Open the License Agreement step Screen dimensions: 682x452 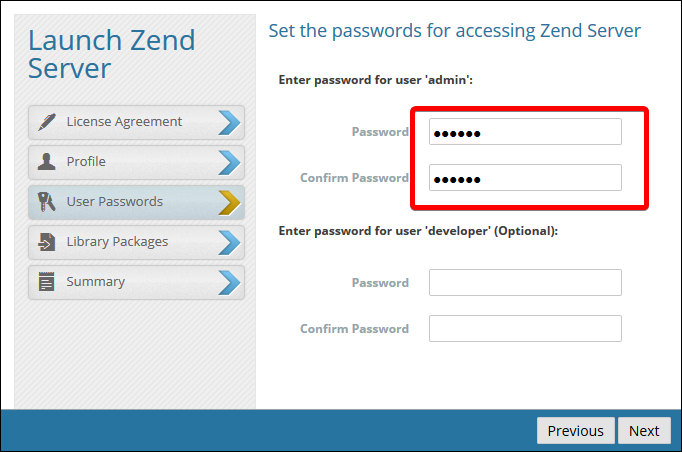(x=124, y=122)
